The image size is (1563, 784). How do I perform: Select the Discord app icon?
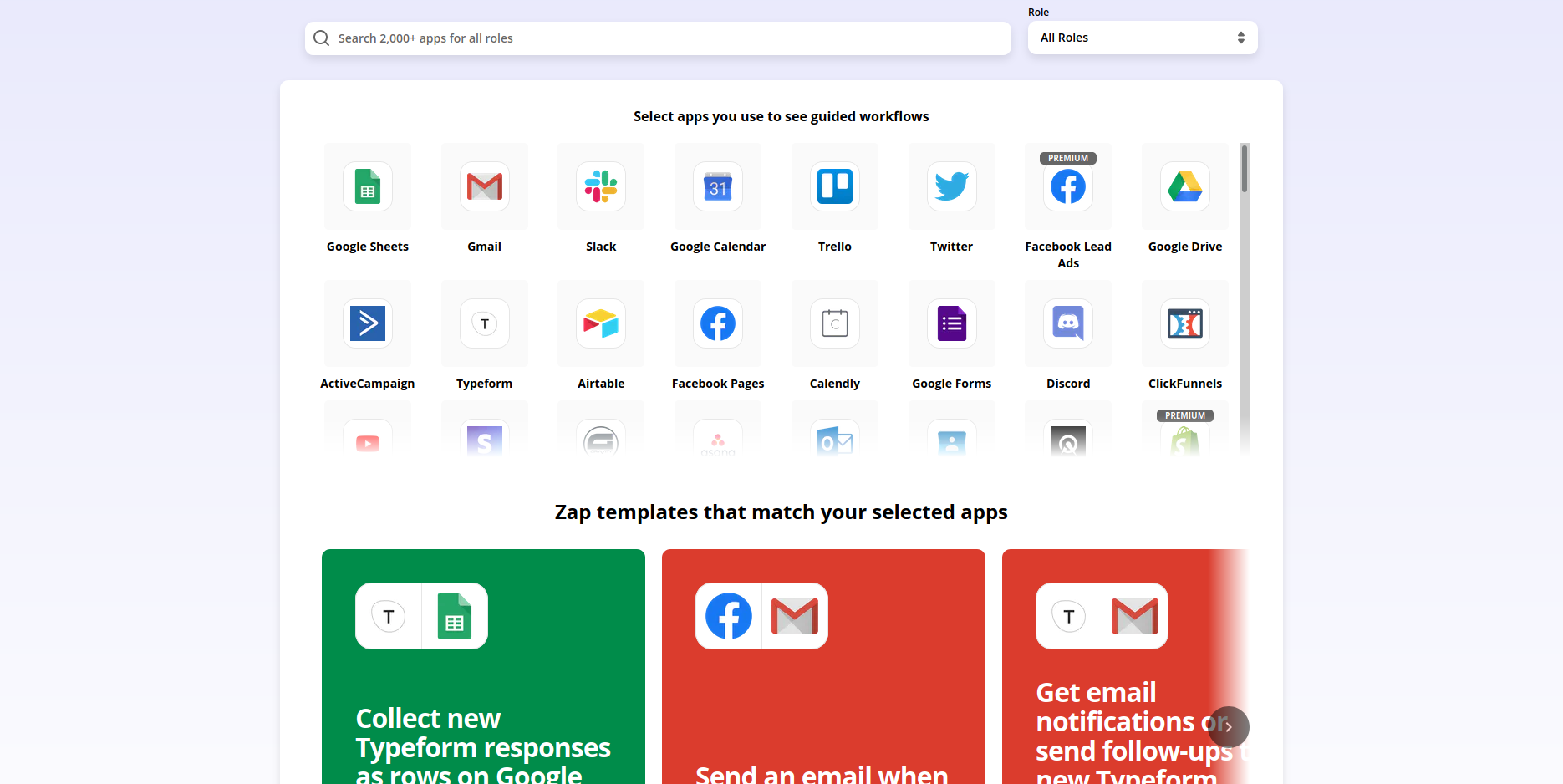(1068, 323)
